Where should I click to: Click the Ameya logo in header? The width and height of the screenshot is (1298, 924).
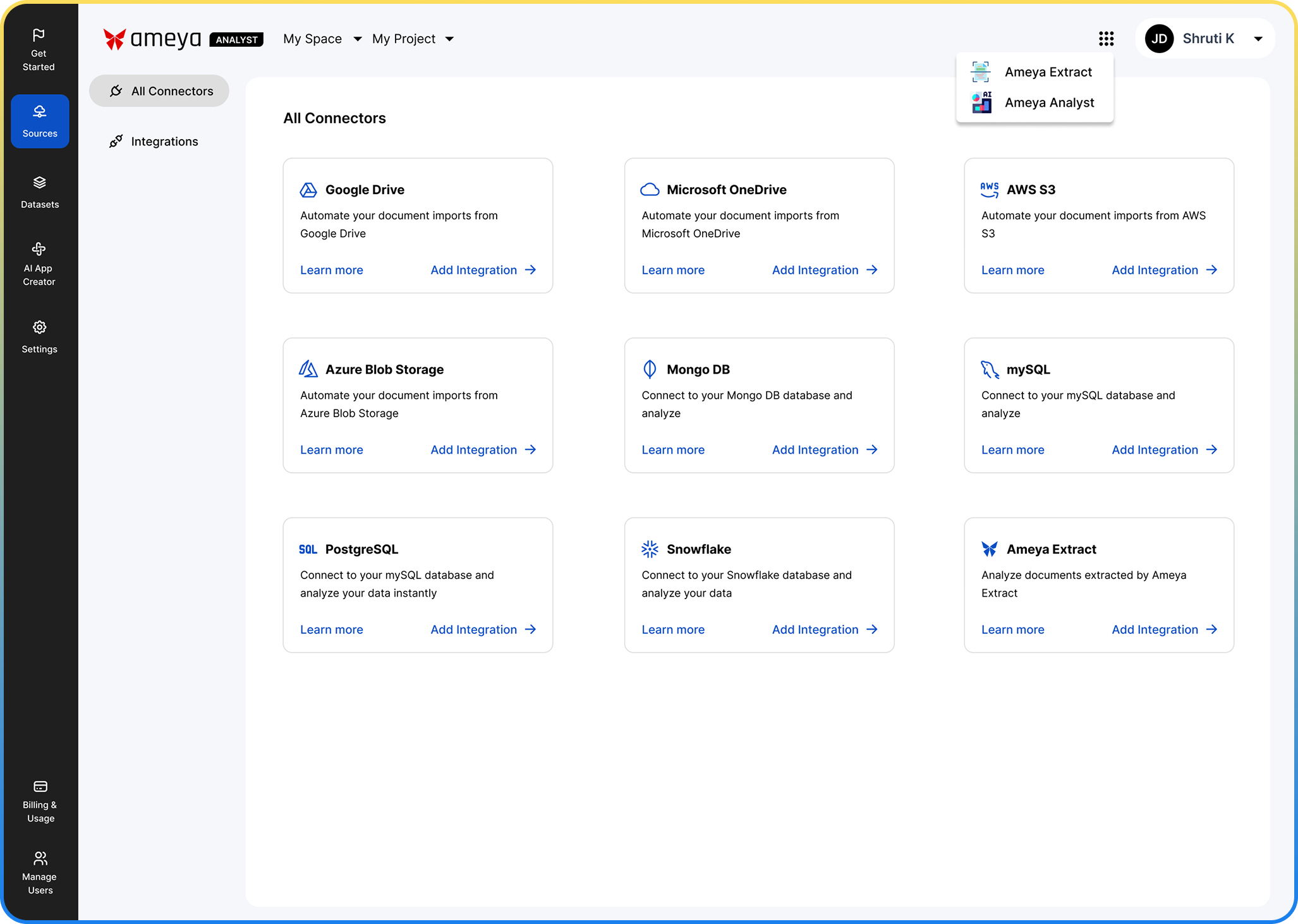click(x=152, y=39)
